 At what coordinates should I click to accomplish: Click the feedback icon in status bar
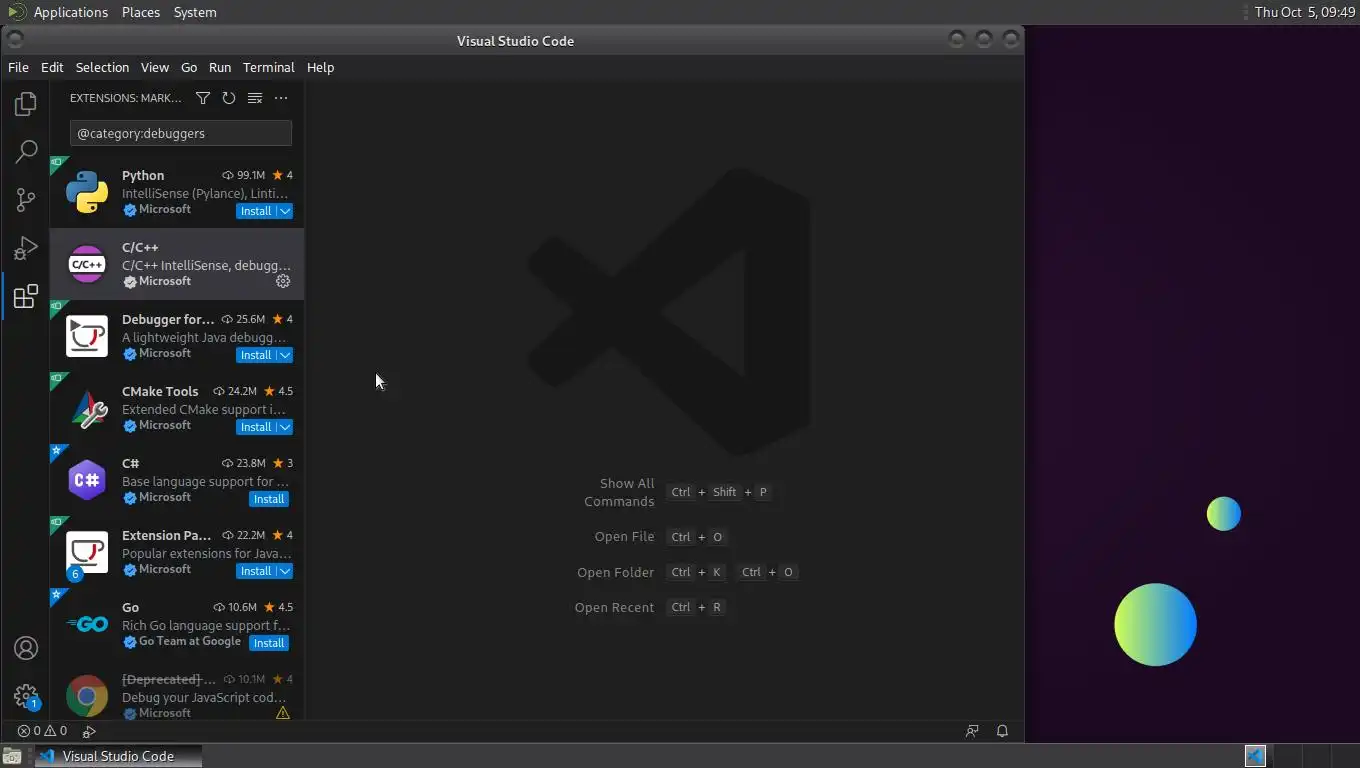[x=972, y=731]
